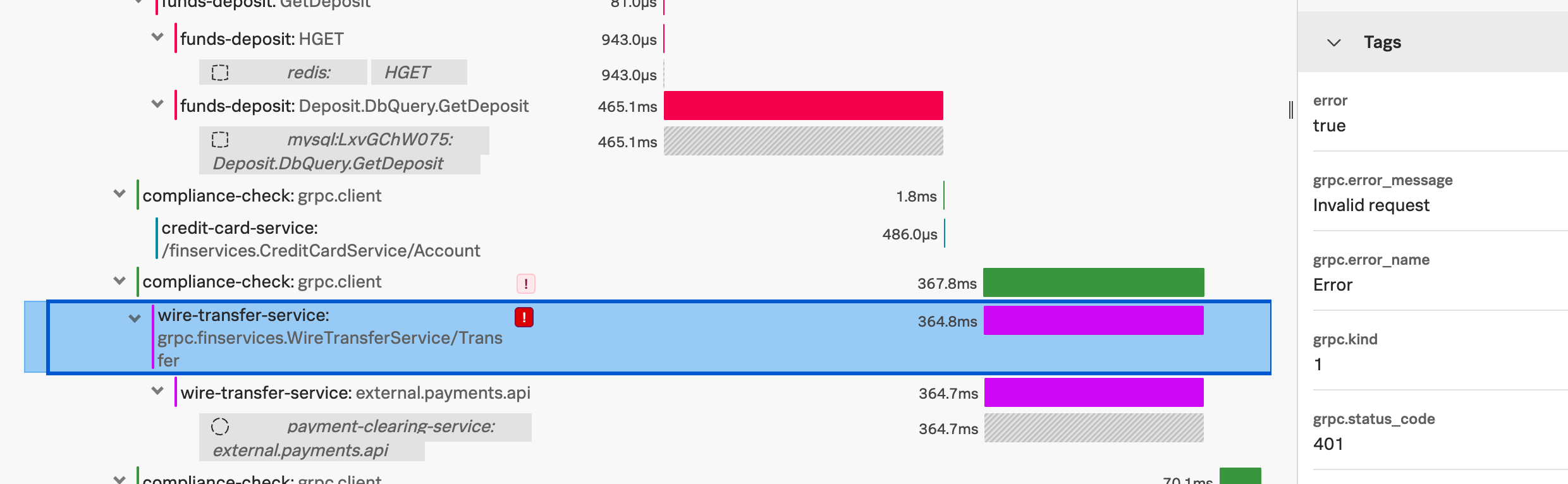1568x484 pixels.
Task: Click the dashed circle icon beside payment-clearing-service
Action: coord(220,427)
